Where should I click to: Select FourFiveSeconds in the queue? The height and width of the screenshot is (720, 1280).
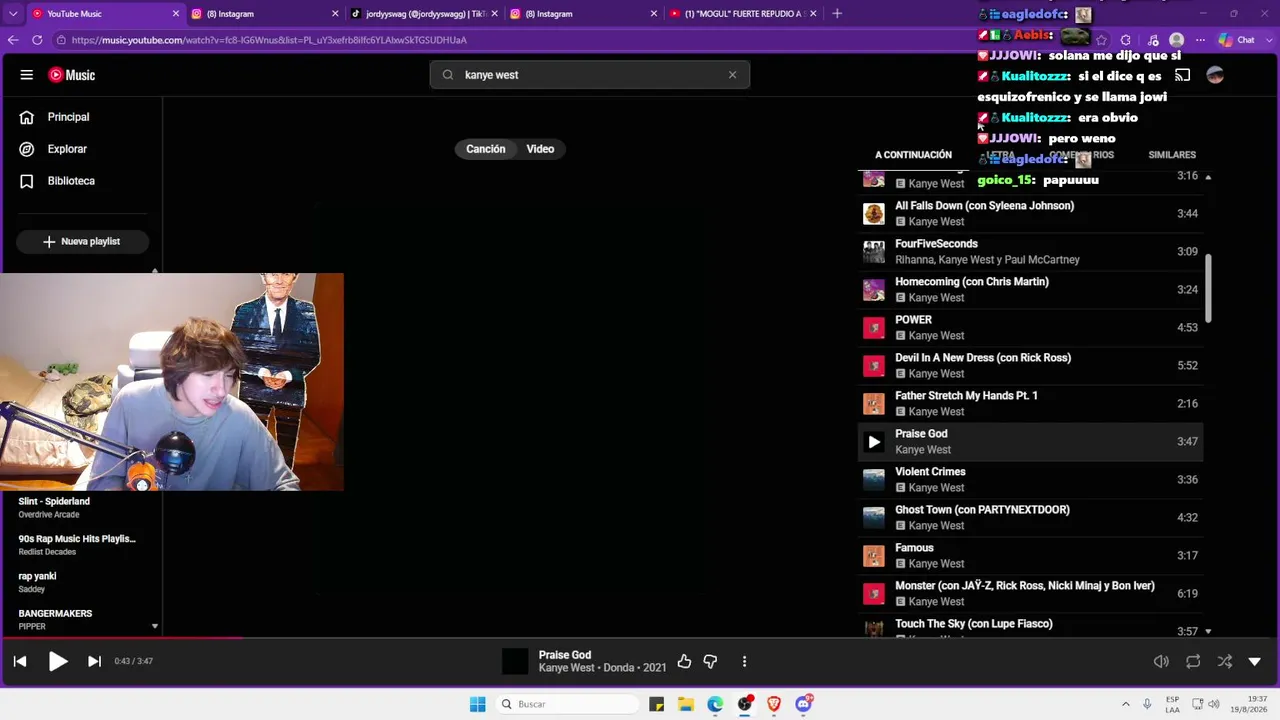coord(1030,251)
